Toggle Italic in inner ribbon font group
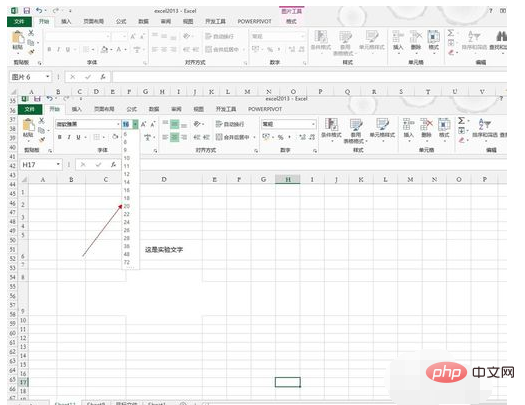Screen dimensions: 525x405 pos(69,137)
